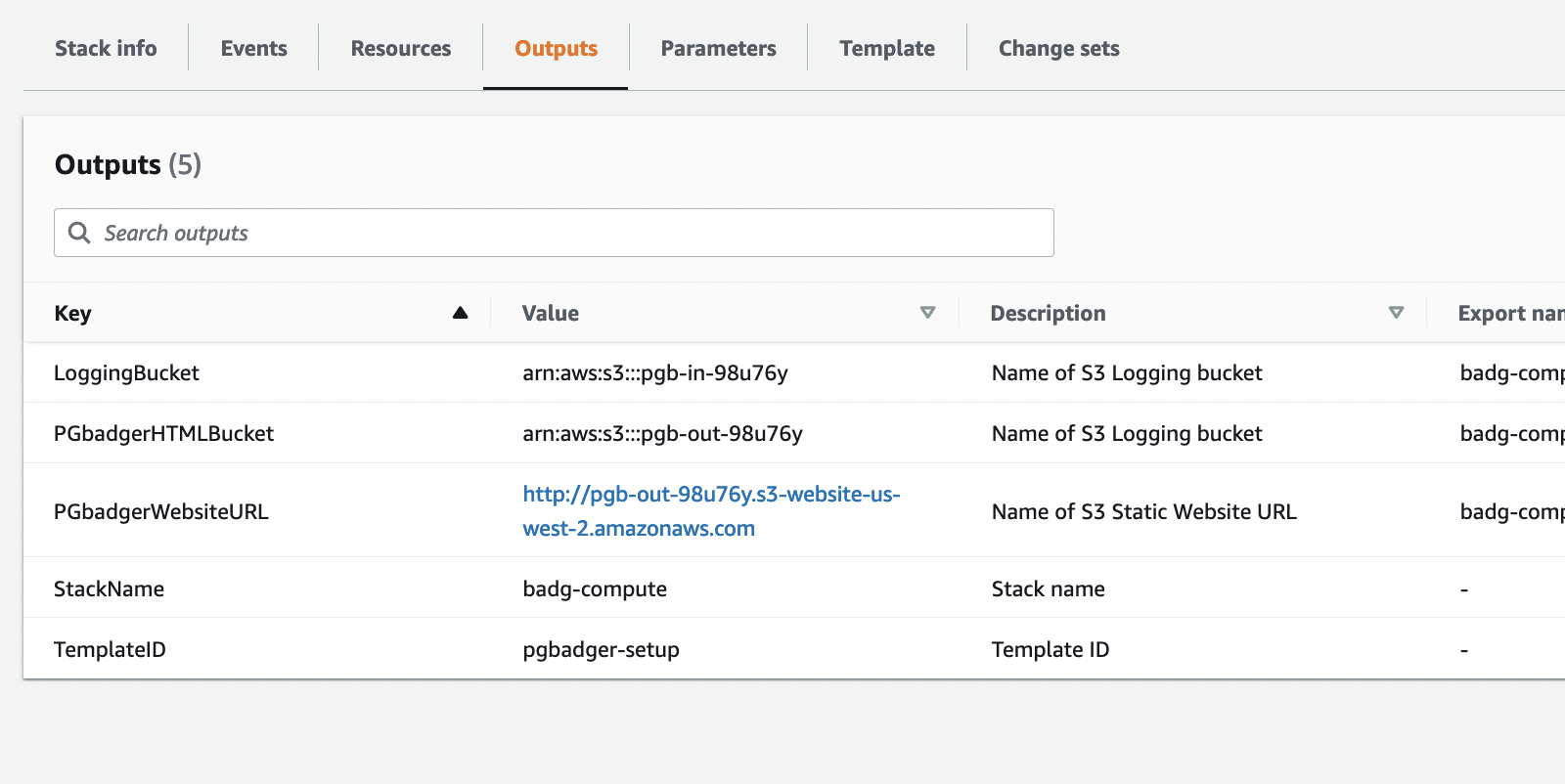The height and width of the screenshot is (784, 1565).
Task: Click the Value column header
Action: pyautogui.click(x=551, y=314)
